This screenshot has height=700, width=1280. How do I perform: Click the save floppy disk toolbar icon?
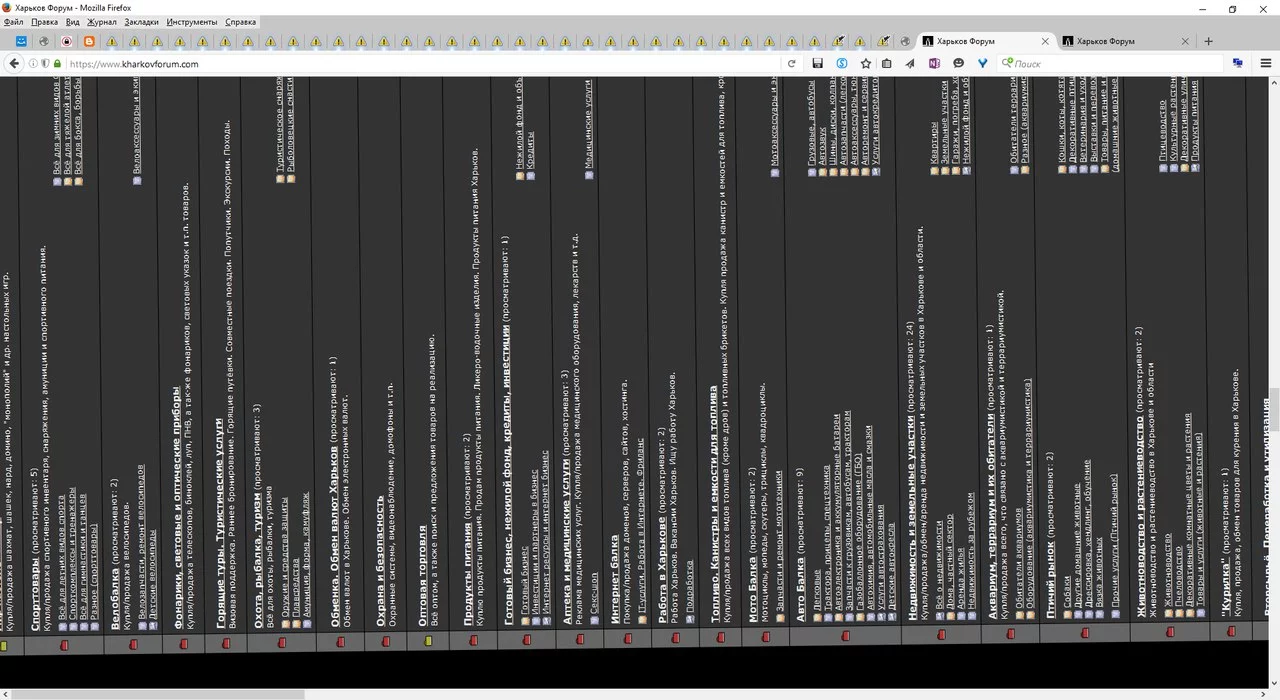tap(818, 63)
